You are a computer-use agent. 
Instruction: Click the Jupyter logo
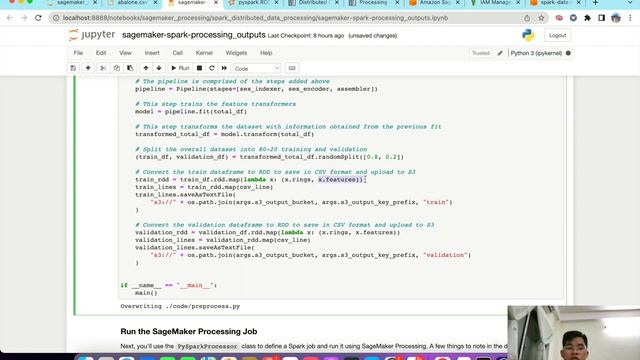(x=92, y=35)
